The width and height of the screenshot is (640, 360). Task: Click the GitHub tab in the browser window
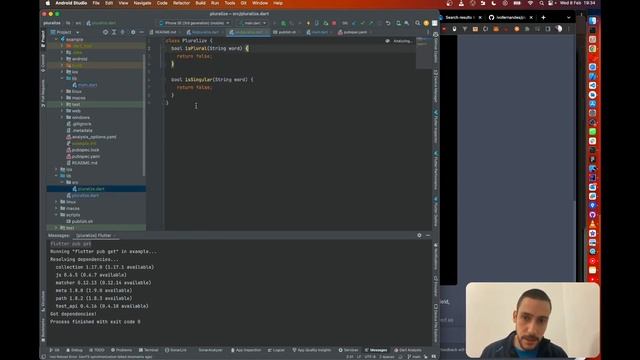point(508,18)
